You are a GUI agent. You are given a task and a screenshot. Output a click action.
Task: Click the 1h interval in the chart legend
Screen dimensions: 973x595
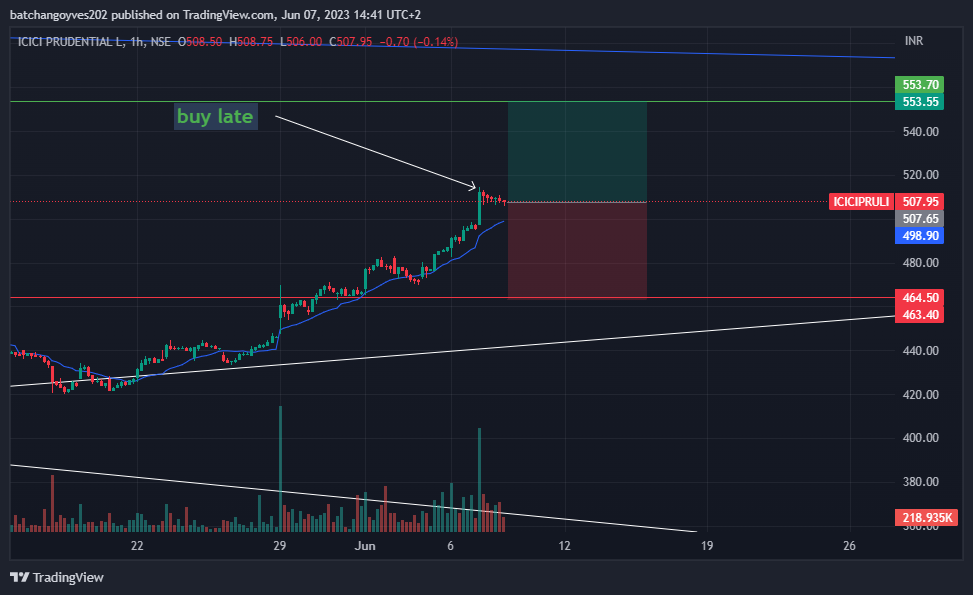[137, 42]
